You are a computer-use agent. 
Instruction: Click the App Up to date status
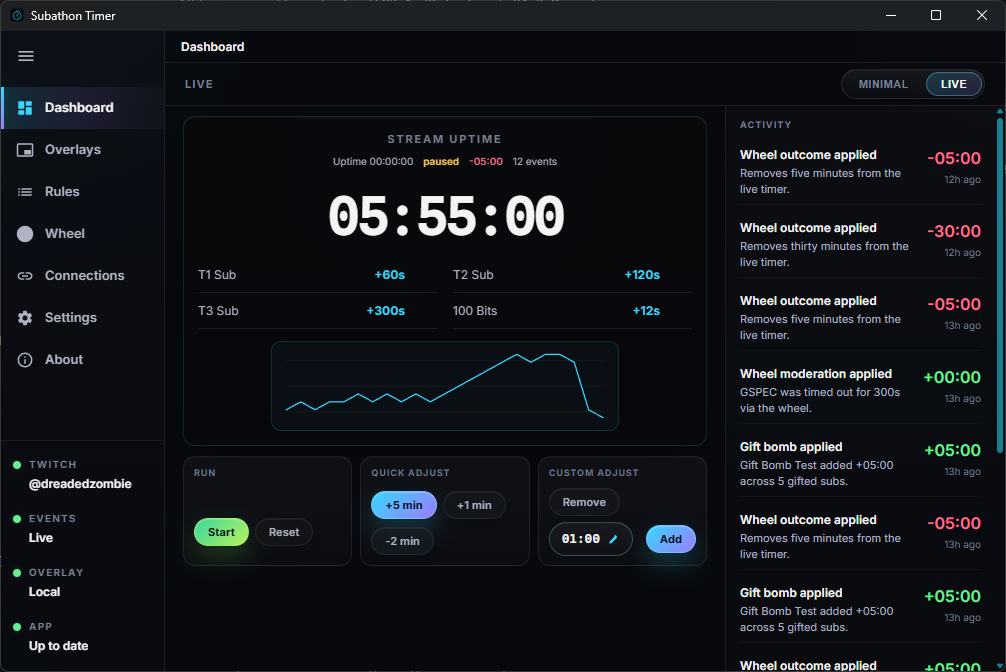[58, 646]
